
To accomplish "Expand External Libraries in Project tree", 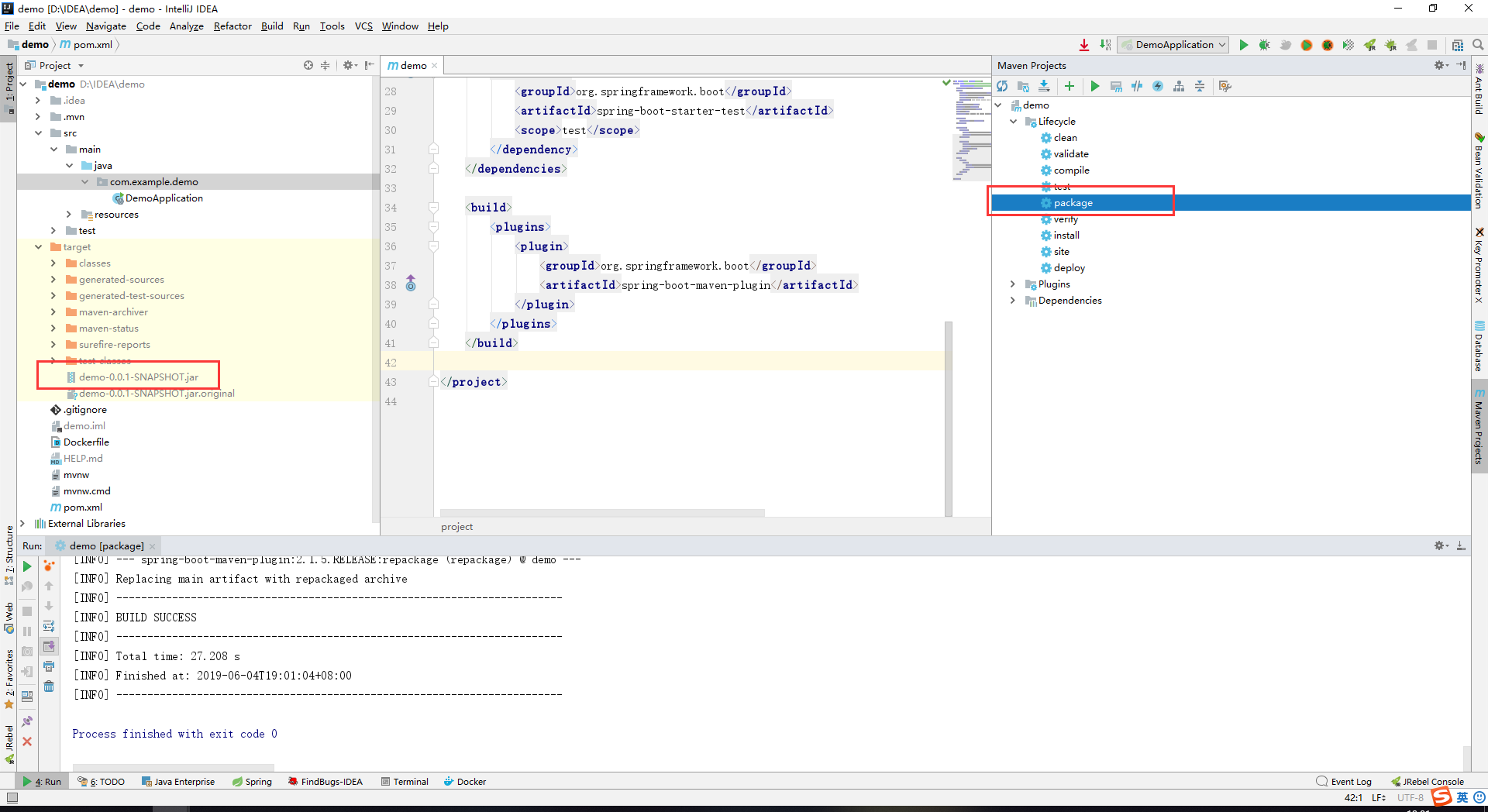I will (x=22, y=524).
